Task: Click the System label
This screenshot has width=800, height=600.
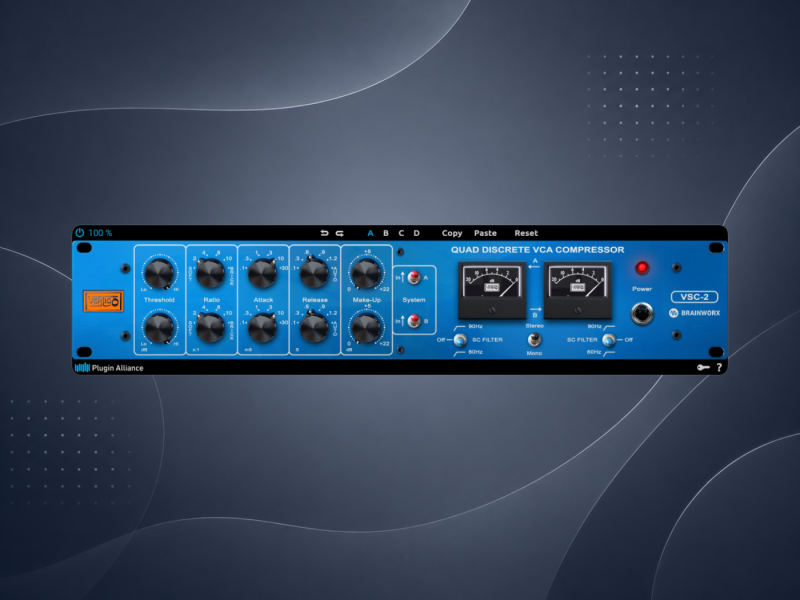Action: (x=414, y=300)
